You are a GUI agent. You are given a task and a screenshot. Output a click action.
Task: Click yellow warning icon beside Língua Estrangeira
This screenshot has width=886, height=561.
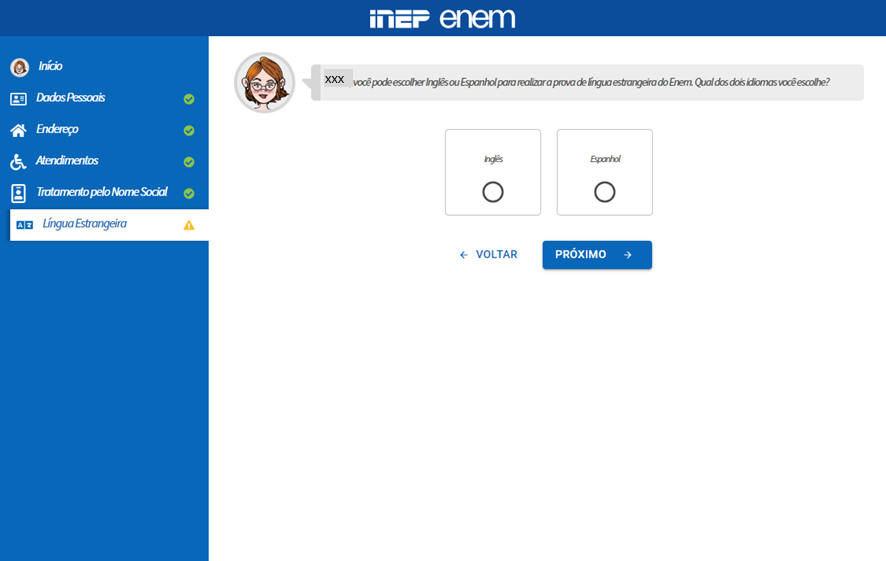click(189, 225)
